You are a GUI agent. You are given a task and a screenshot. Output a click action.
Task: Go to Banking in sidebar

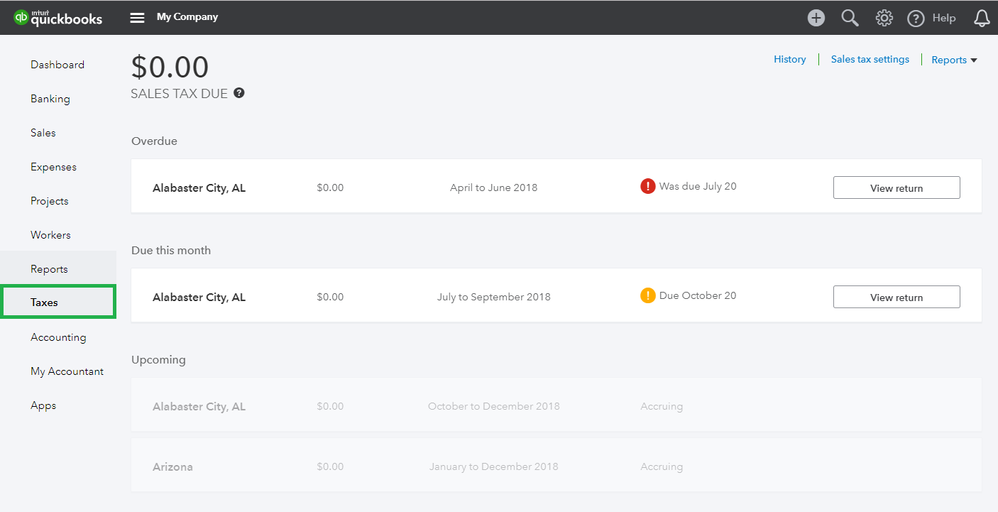50,99
